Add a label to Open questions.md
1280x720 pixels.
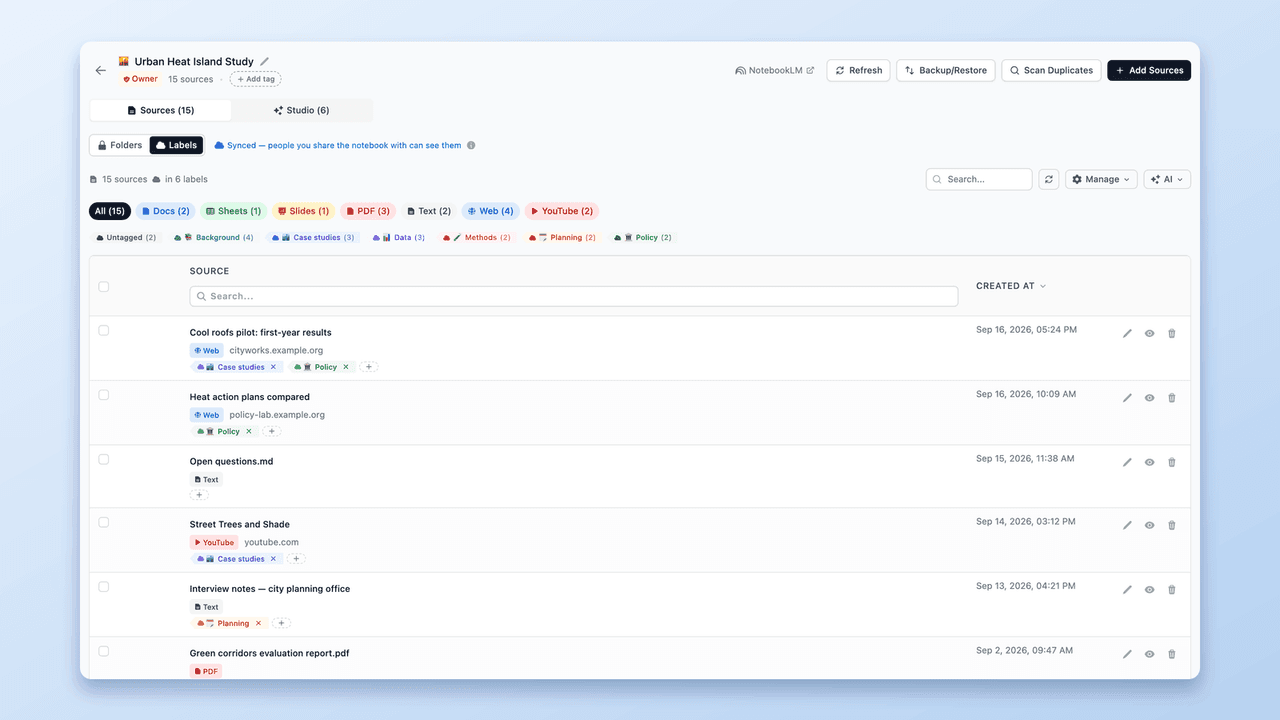point(199,495)
